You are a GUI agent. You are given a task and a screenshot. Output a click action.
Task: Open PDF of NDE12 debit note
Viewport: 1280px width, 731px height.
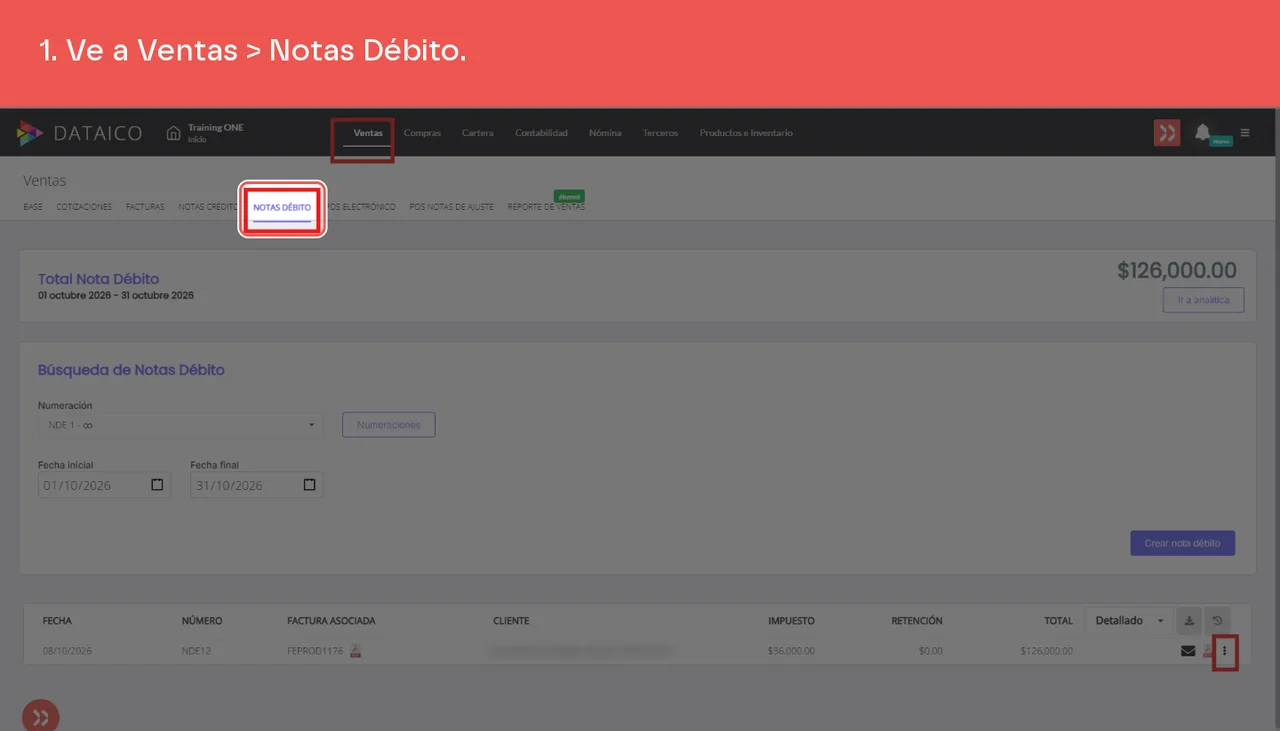pos(1207,651)
